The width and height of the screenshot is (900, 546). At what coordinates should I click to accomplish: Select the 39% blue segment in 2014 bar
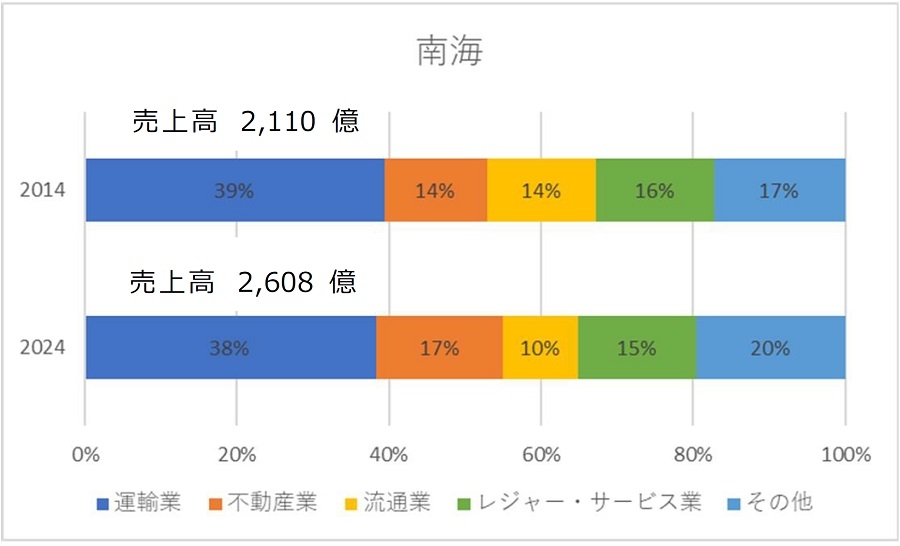[x=234, y=190]
